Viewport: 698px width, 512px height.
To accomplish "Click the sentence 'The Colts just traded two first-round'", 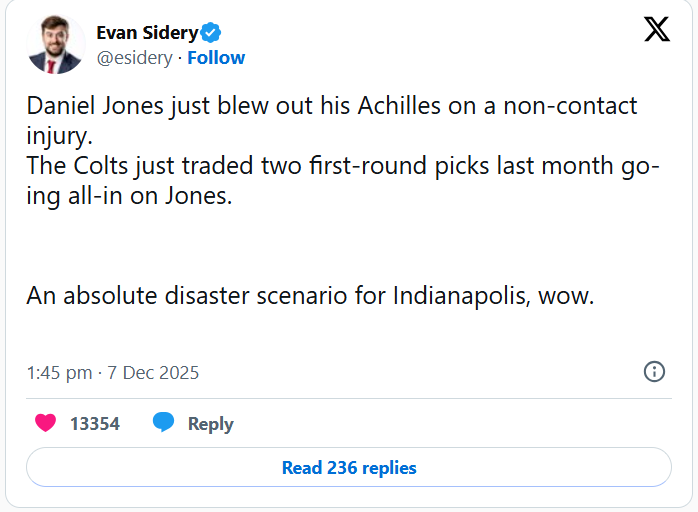I will tap(340, 168).
